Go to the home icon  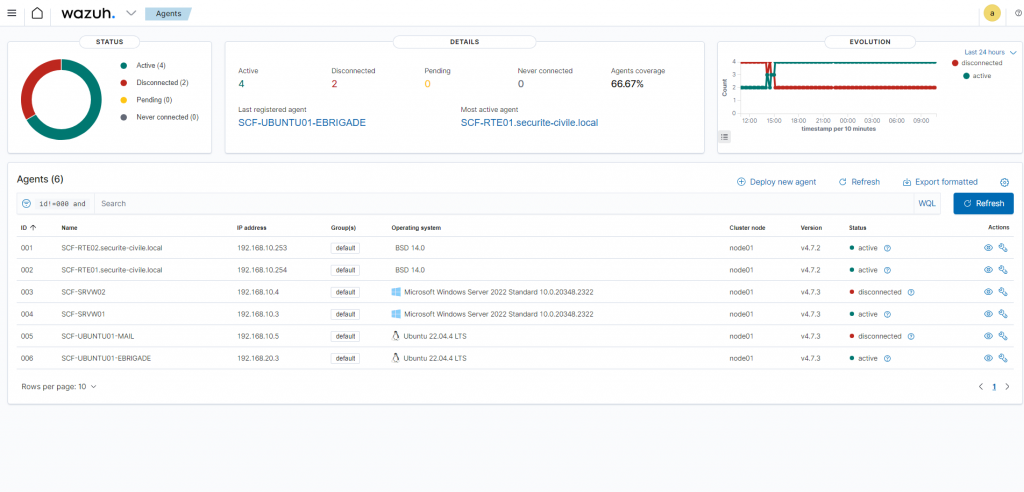point(37,13)
